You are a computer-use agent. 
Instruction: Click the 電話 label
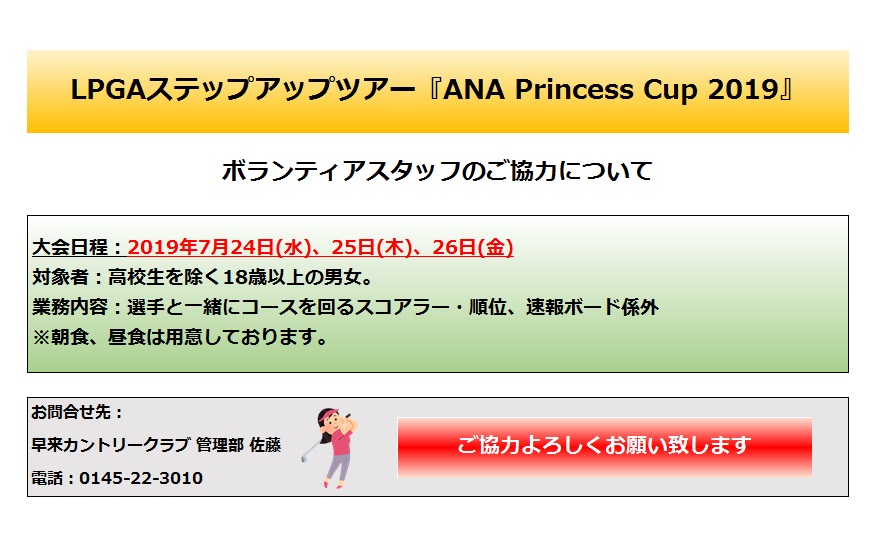[49, 479]
